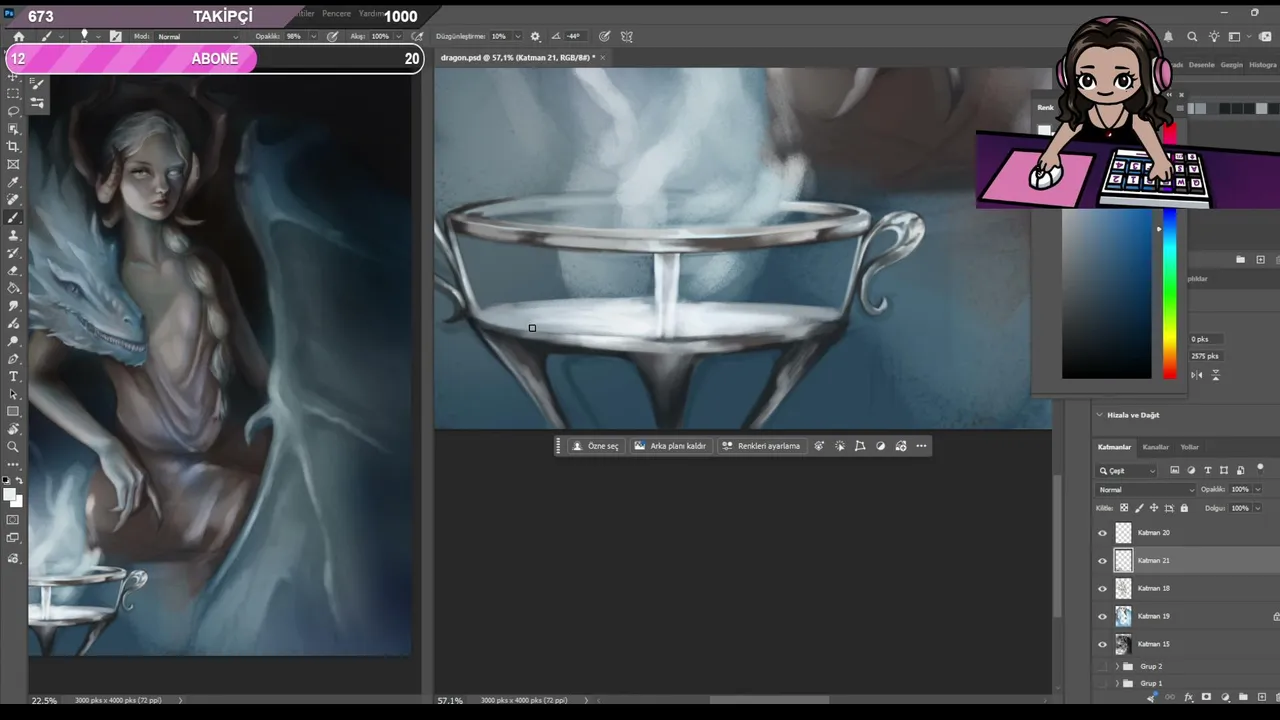The width and height of the screenshot is (1280, 720).
Task: Select the Lasso tool
Action: pos(13,111)
